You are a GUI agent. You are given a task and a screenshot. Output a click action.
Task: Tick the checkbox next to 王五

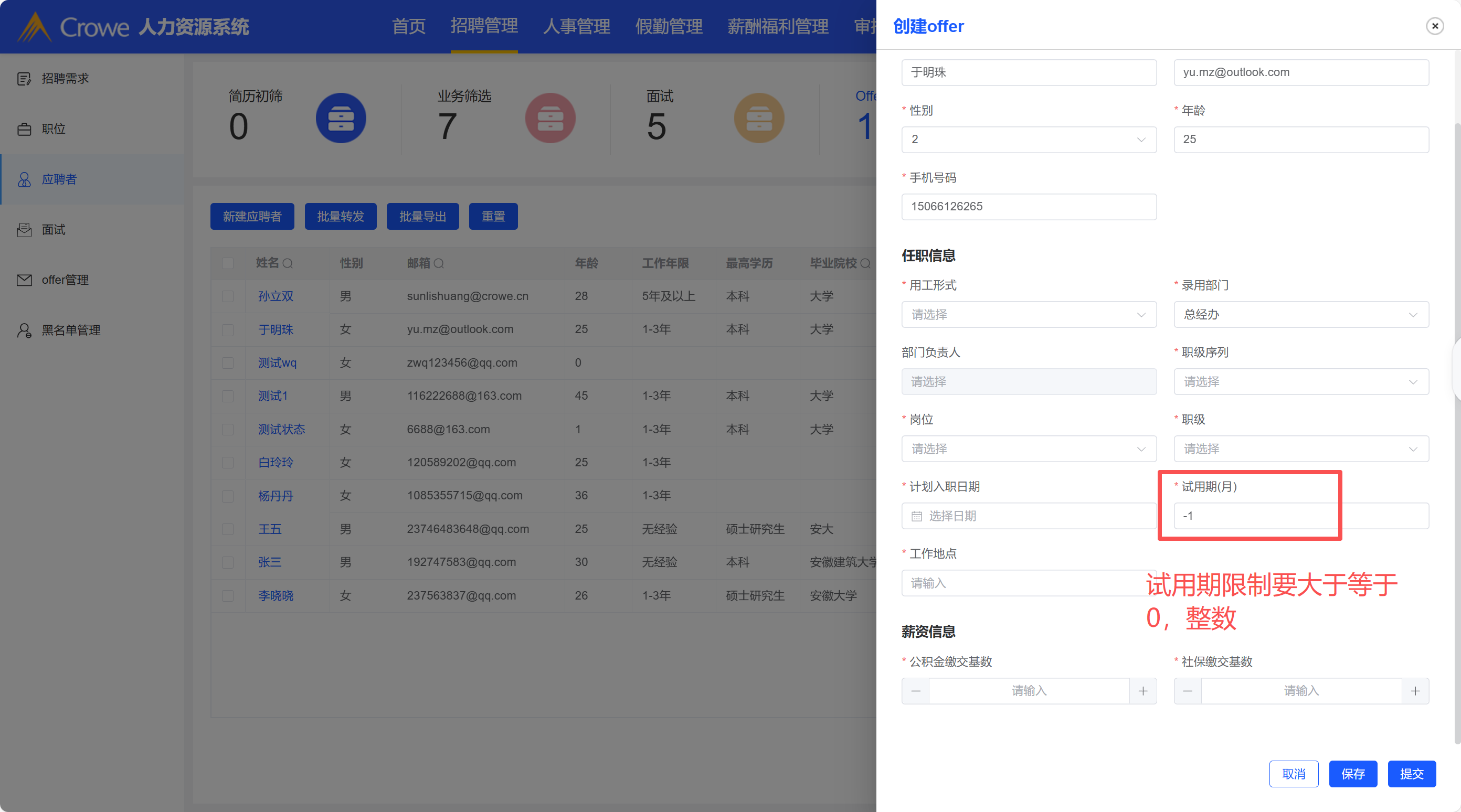tap(227, 529)
